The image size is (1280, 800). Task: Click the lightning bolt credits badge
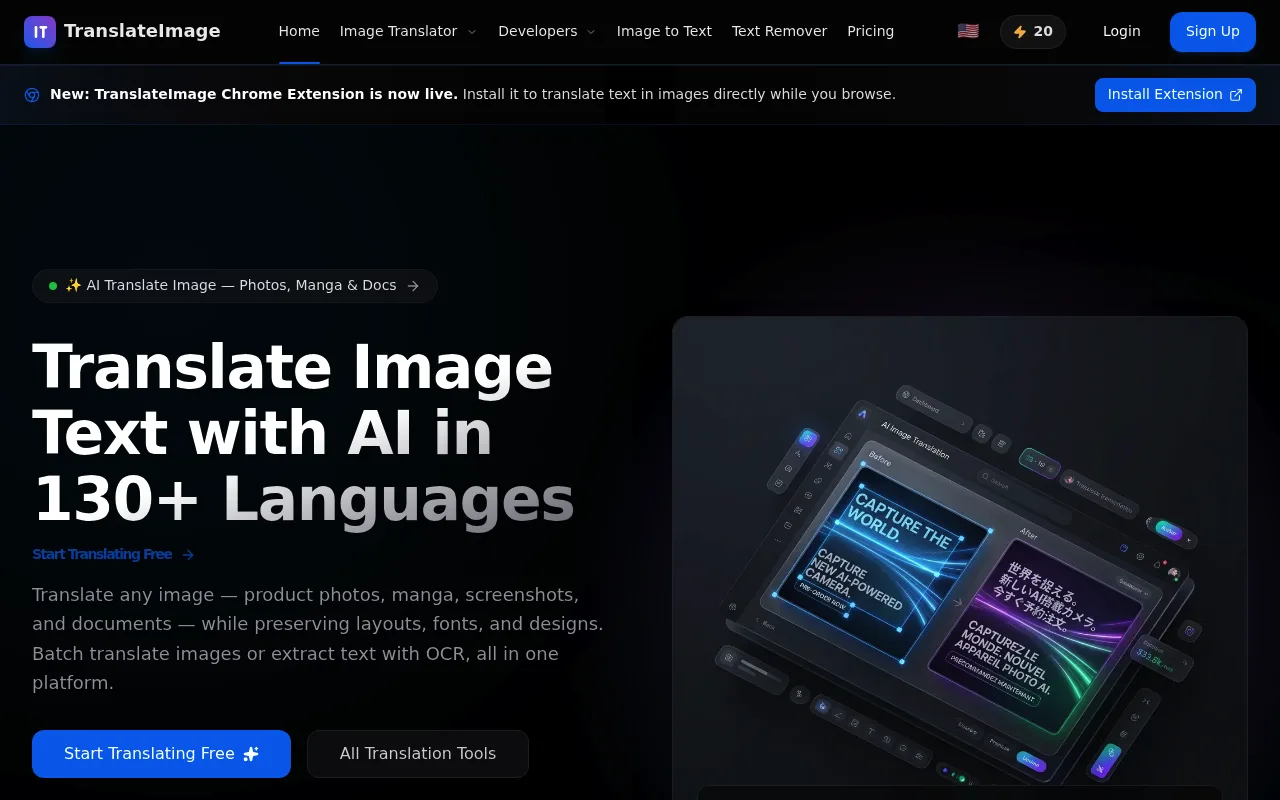coord(1033,32)
